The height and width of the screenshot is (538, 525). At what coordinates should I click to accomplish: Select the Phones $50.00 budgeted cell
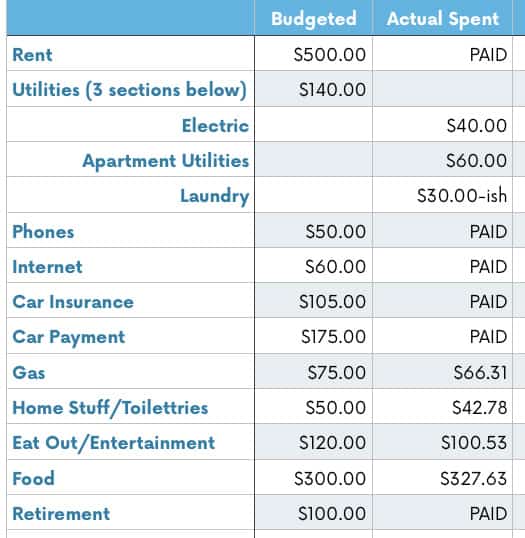click(314, 231)
